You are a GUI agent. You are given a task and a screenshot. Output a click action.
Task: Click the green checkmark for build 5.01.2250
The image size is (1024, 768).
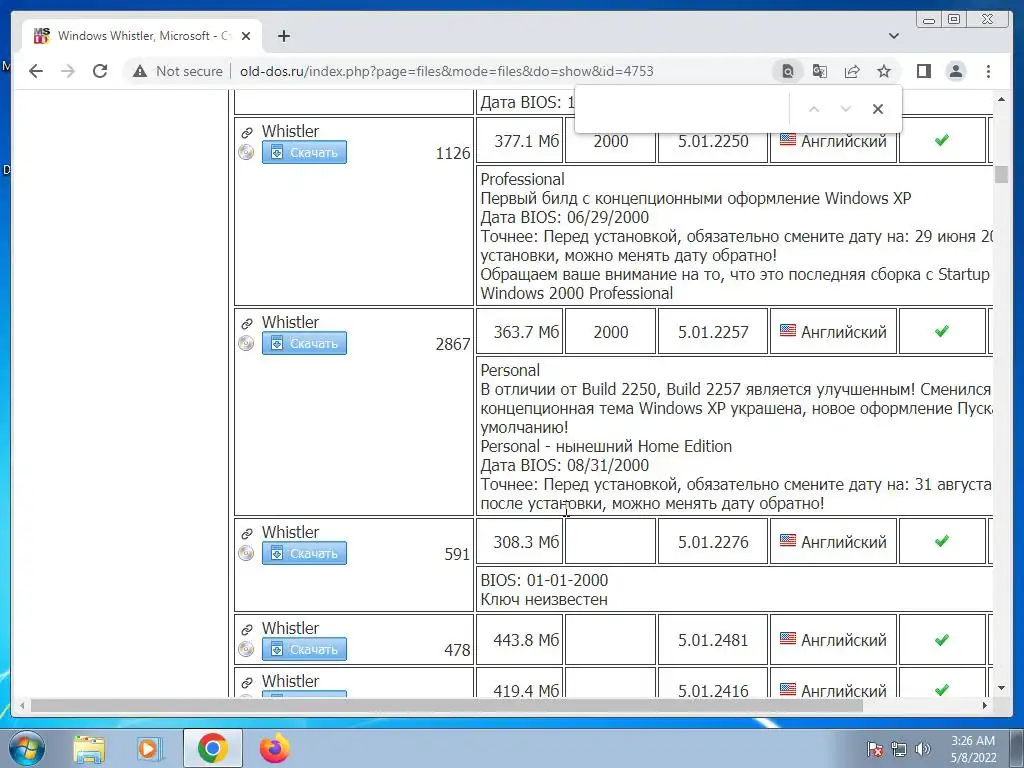click(942, 140)
